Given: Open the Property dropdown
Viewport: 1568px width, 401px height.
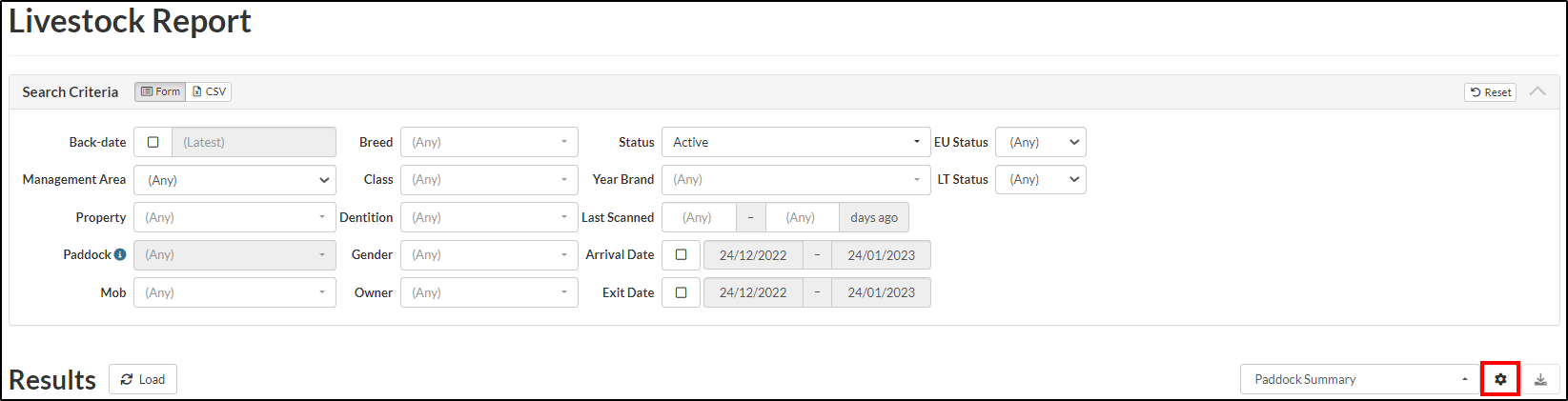Looking at the screenshot, I should 234,217.
